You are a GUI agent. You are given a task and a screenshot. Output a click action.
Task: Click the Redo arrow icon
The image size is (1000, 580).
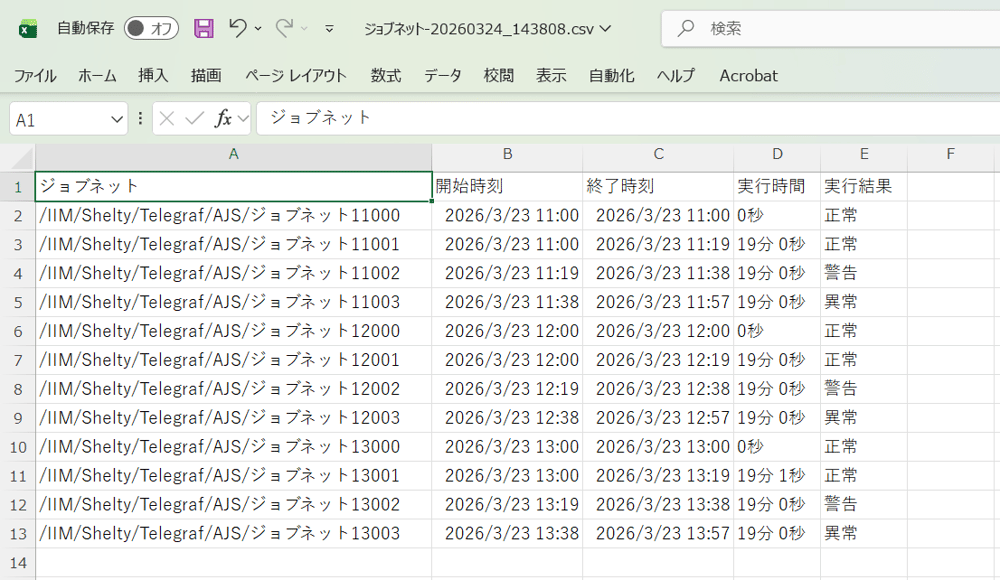(x=286, y=28)
